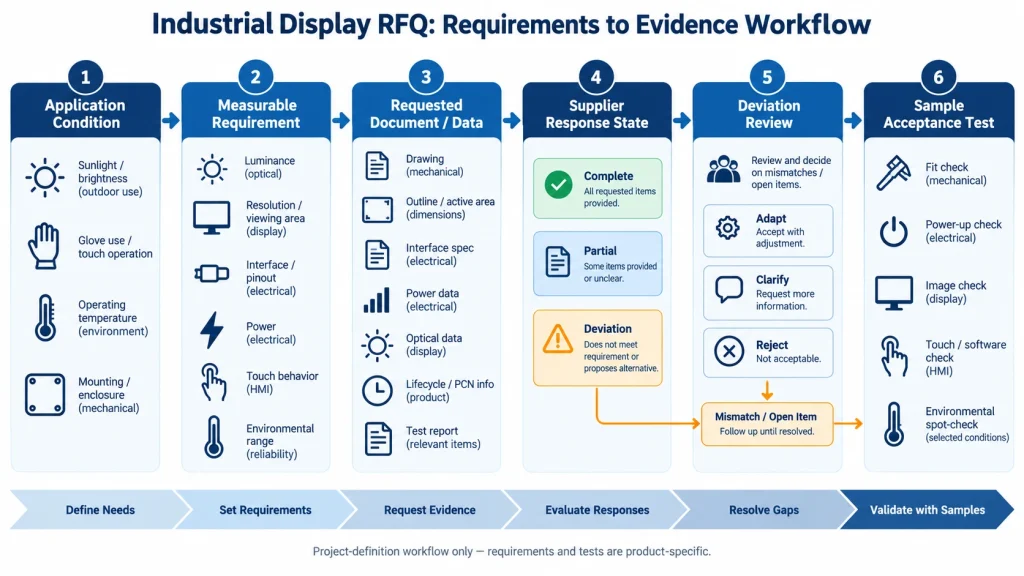
Task: Select the bar chart icon beside Power data
Action: point(377,300)
